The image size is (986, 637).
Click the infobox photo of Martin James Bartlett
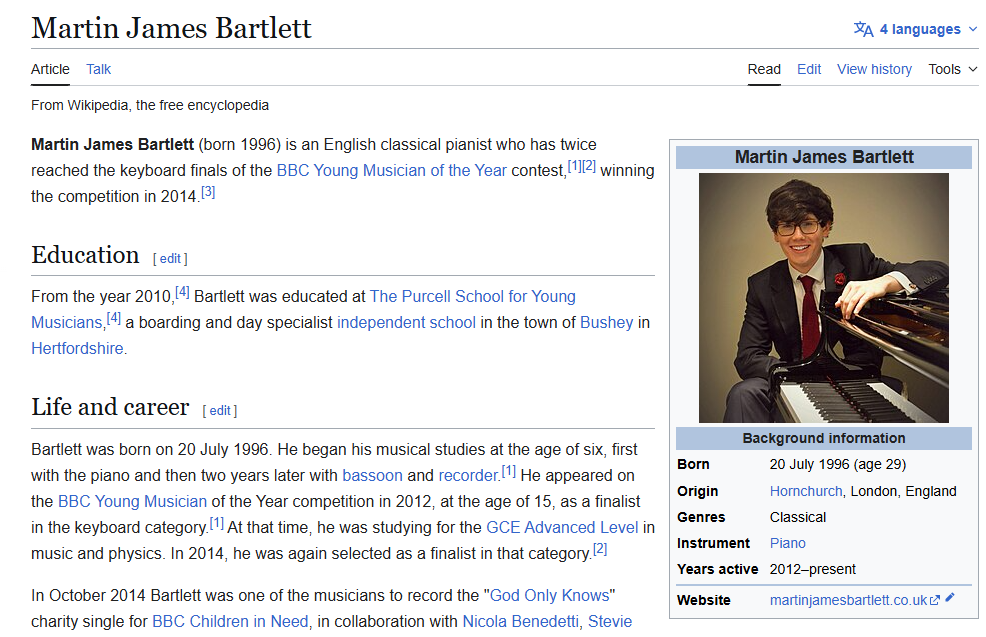tap(823, 297)
